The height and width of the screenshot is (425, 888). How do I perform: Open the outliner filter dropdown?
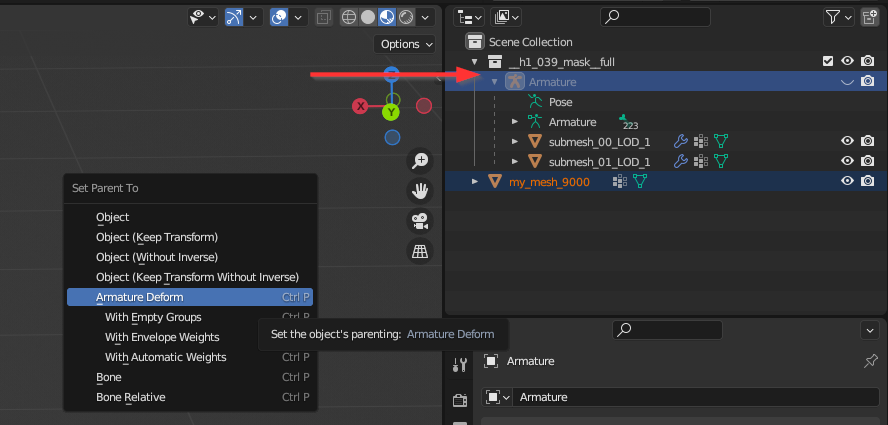[x=837, y=17]
